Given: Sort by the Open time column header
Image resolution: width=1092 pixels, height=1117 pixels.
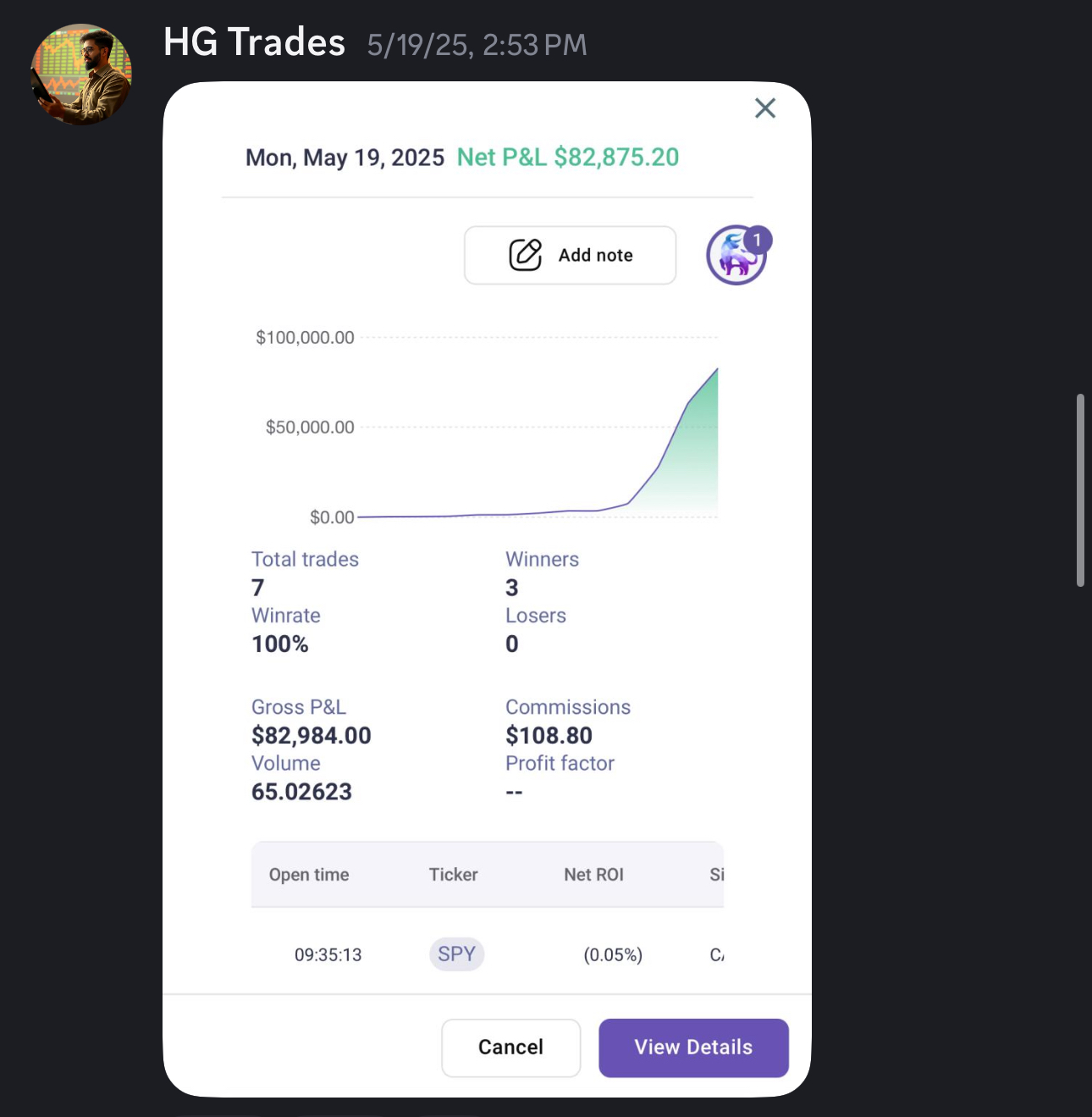Looking at the screenshot, I should click(x=309, y=875).
